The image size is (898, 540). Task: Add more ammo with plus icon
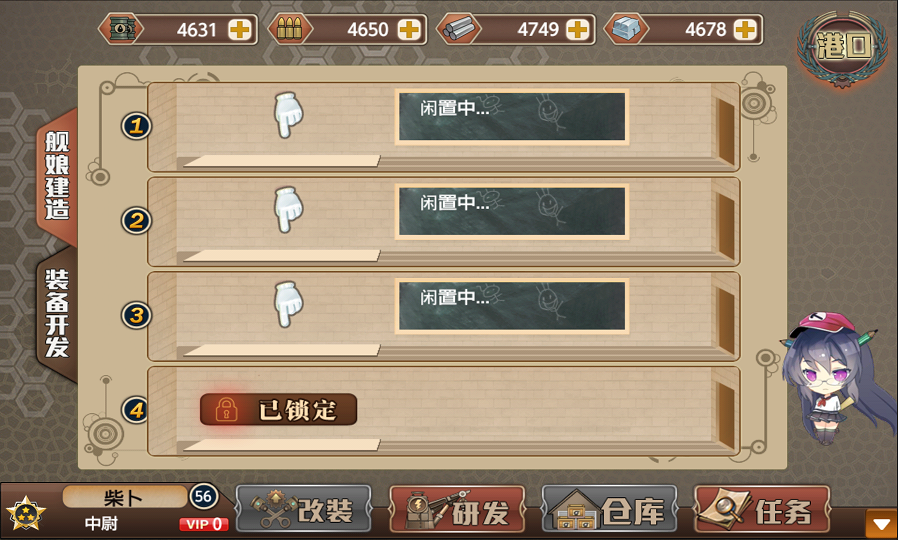click(x=409, y=29)
